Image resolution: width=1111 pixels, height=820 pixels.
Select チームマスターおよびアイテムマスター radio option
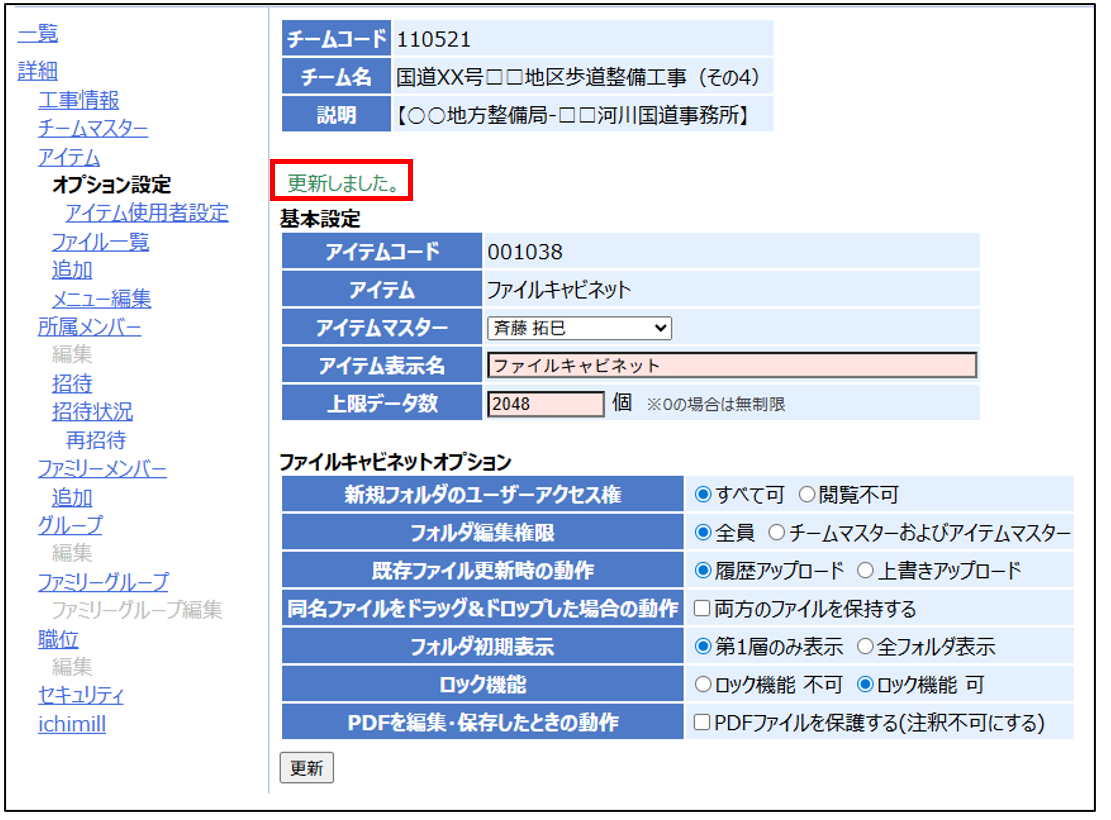click(776, 533)
